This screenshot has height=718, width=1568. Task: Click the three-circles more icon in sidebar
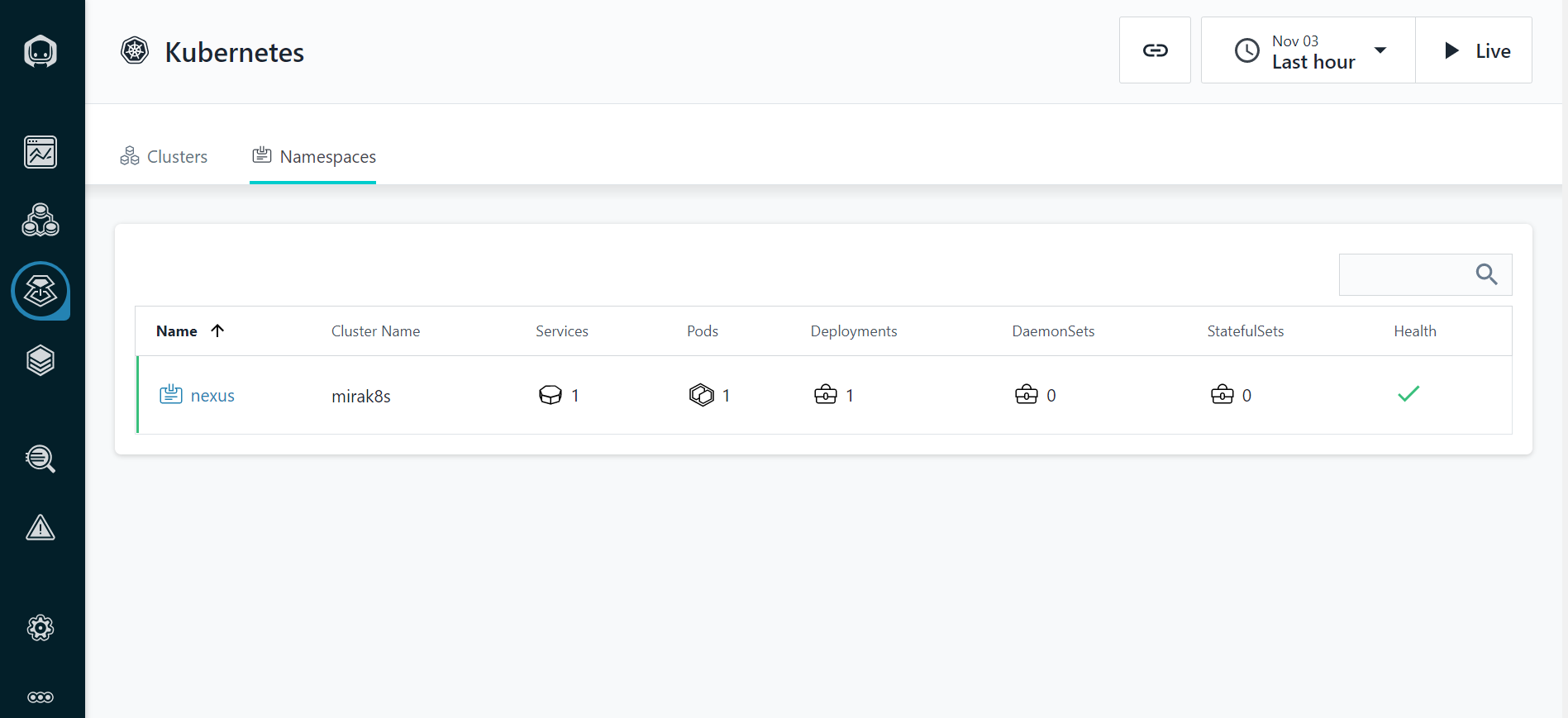41,697
